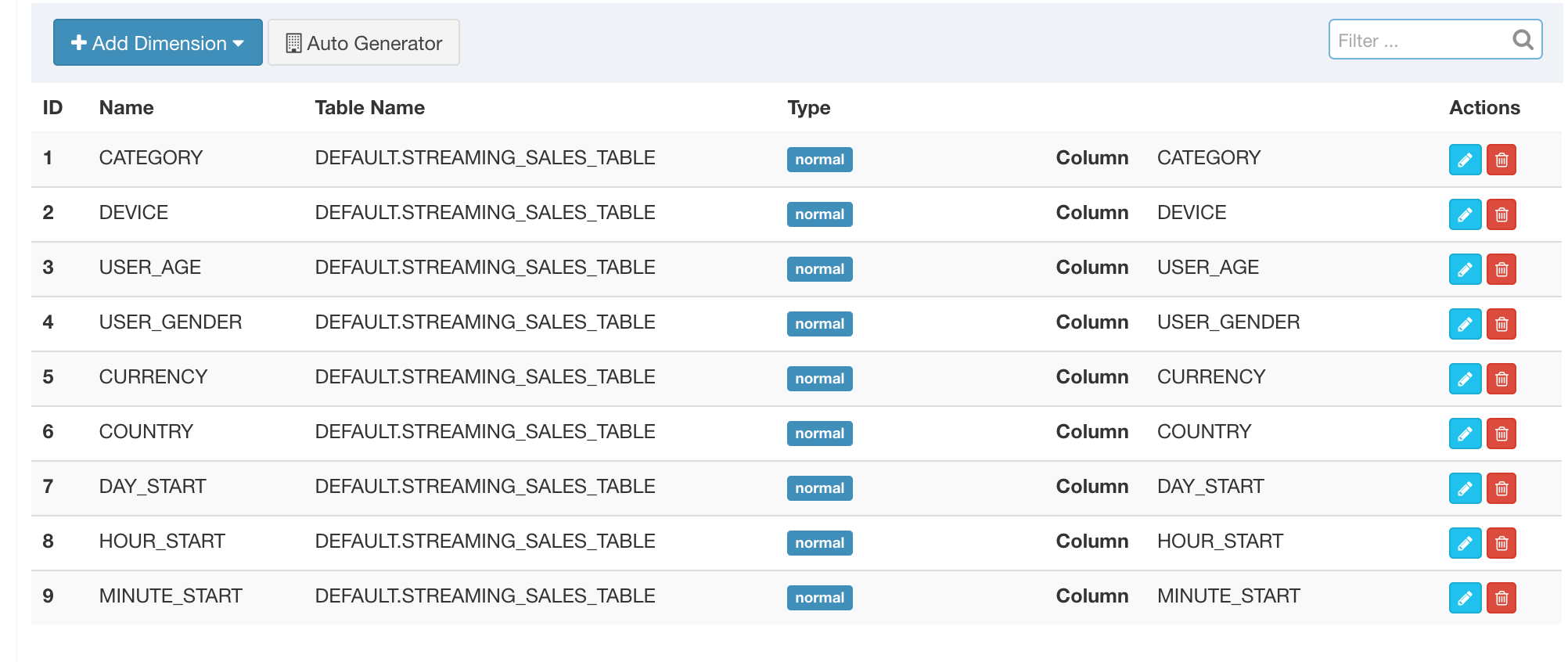Viewport: 1568px width, 662px height.
Task: Click the normal type badge for DEVICE
Action: (819, 214)
